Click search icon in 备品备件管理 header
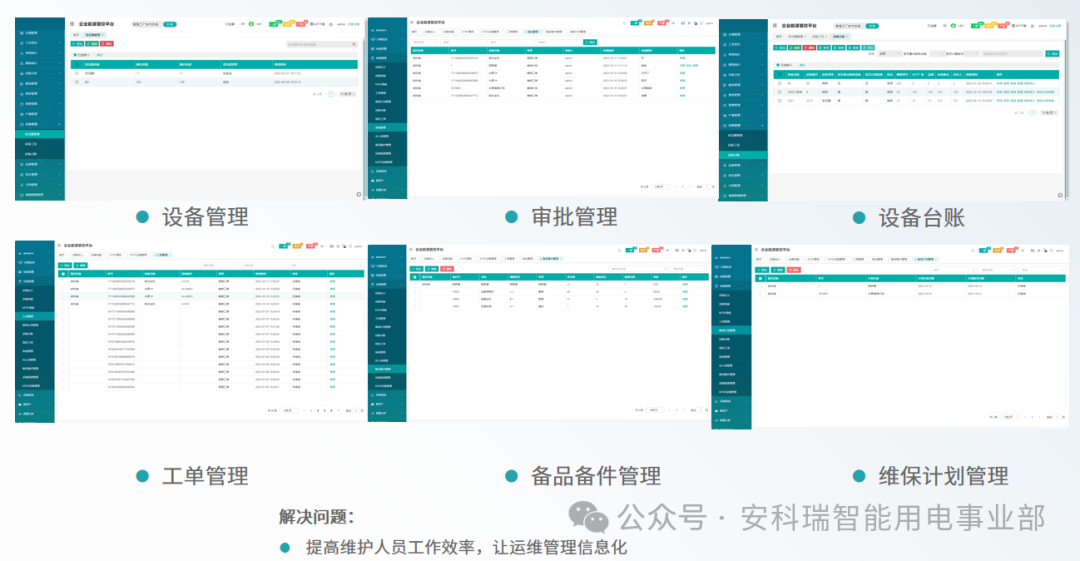Screen dimensions: 1080x561 [x=619, y=250]
